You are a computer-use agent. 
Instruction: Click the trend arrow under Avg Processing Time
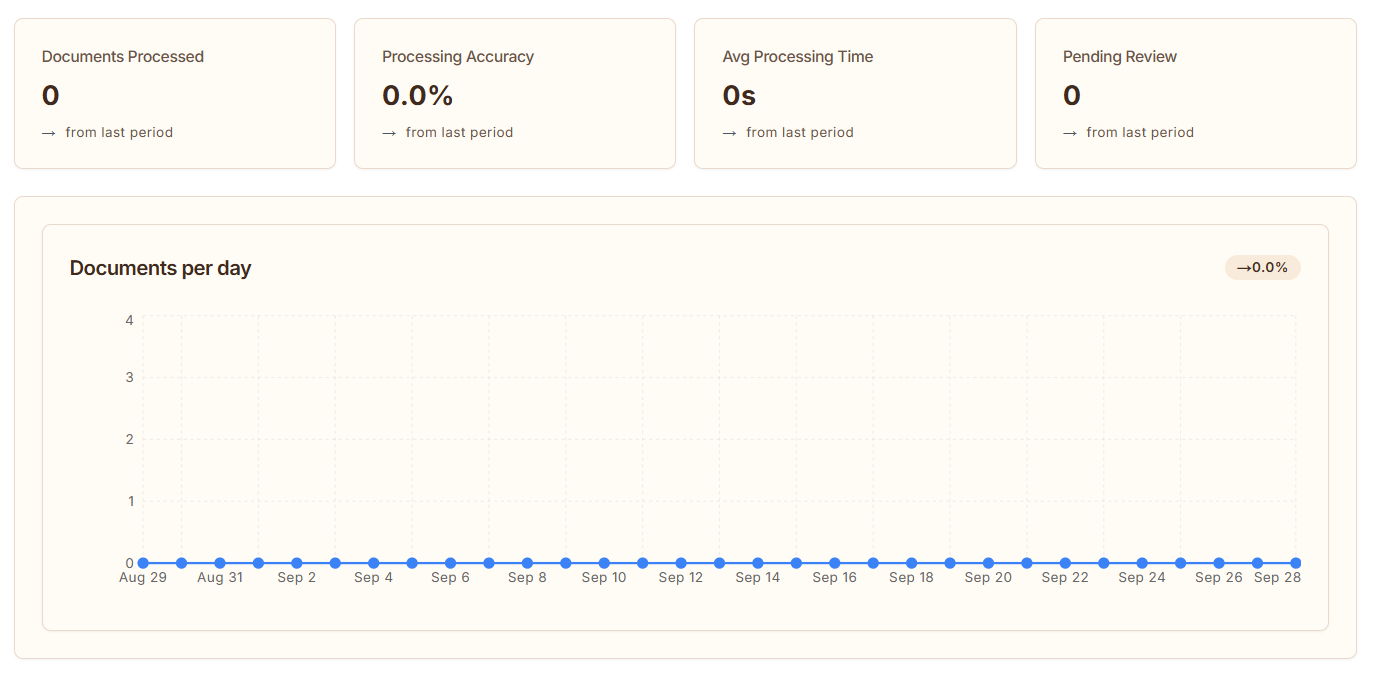point(729,133)
